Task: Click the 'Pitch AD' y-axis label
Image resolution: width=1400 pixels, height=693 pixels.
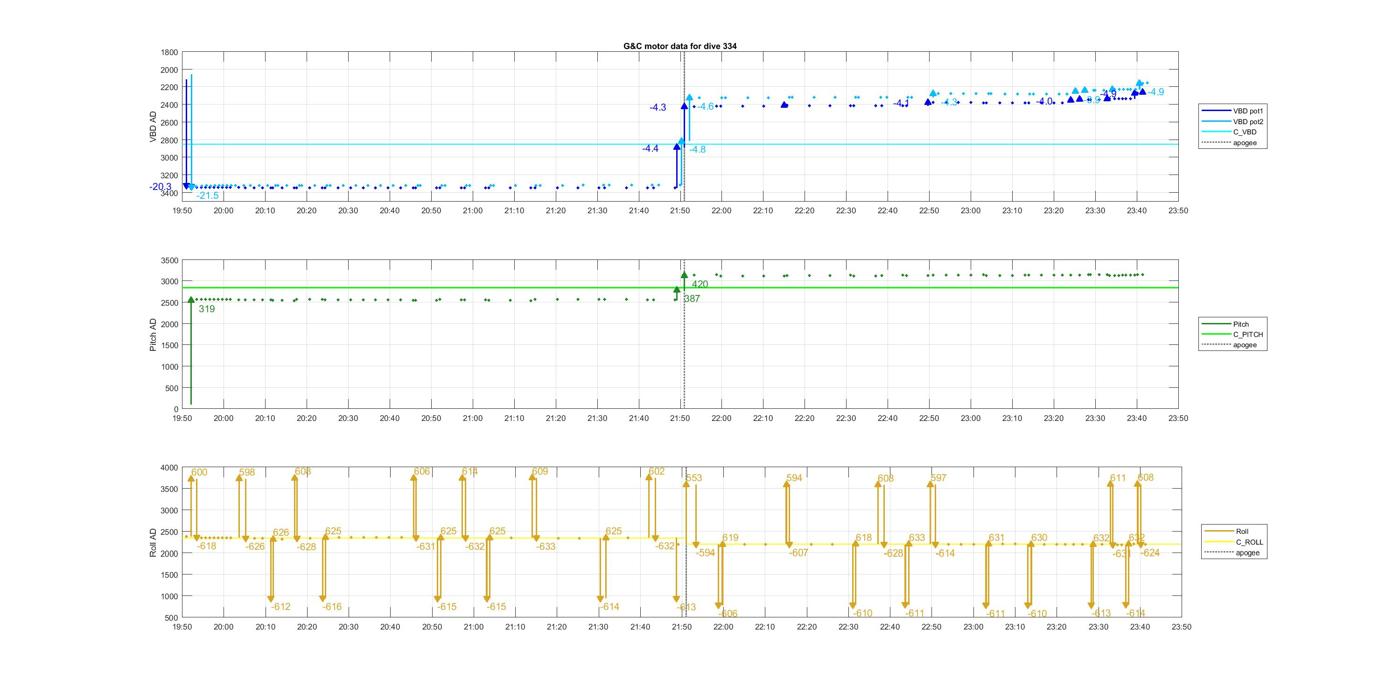Action: 154,334
